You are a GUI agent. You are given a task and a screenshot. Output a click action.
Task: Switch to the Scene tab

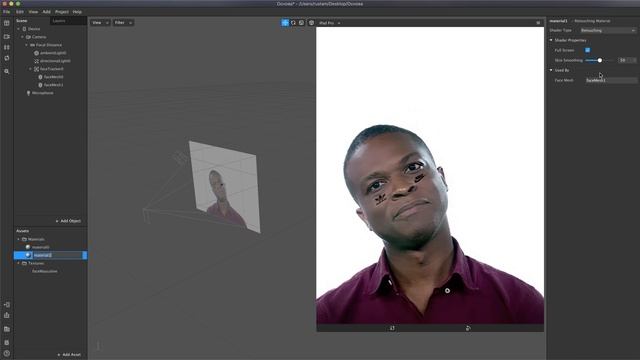click(22, 21)
